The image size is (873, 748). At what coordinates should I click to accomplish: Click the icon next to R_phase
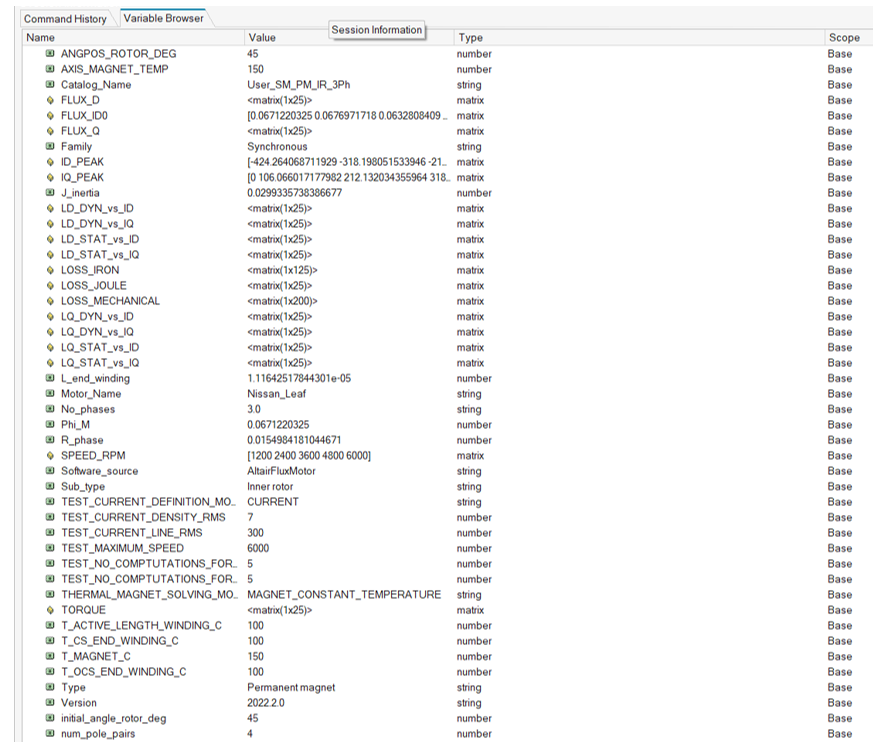tap(50, 440)
